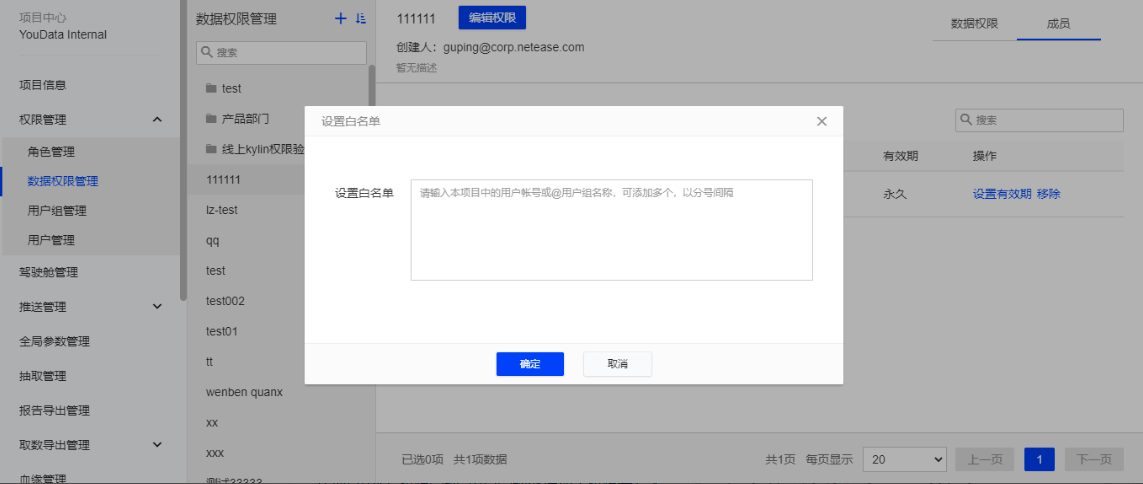Click the search icon in members search

coord(966,120)
